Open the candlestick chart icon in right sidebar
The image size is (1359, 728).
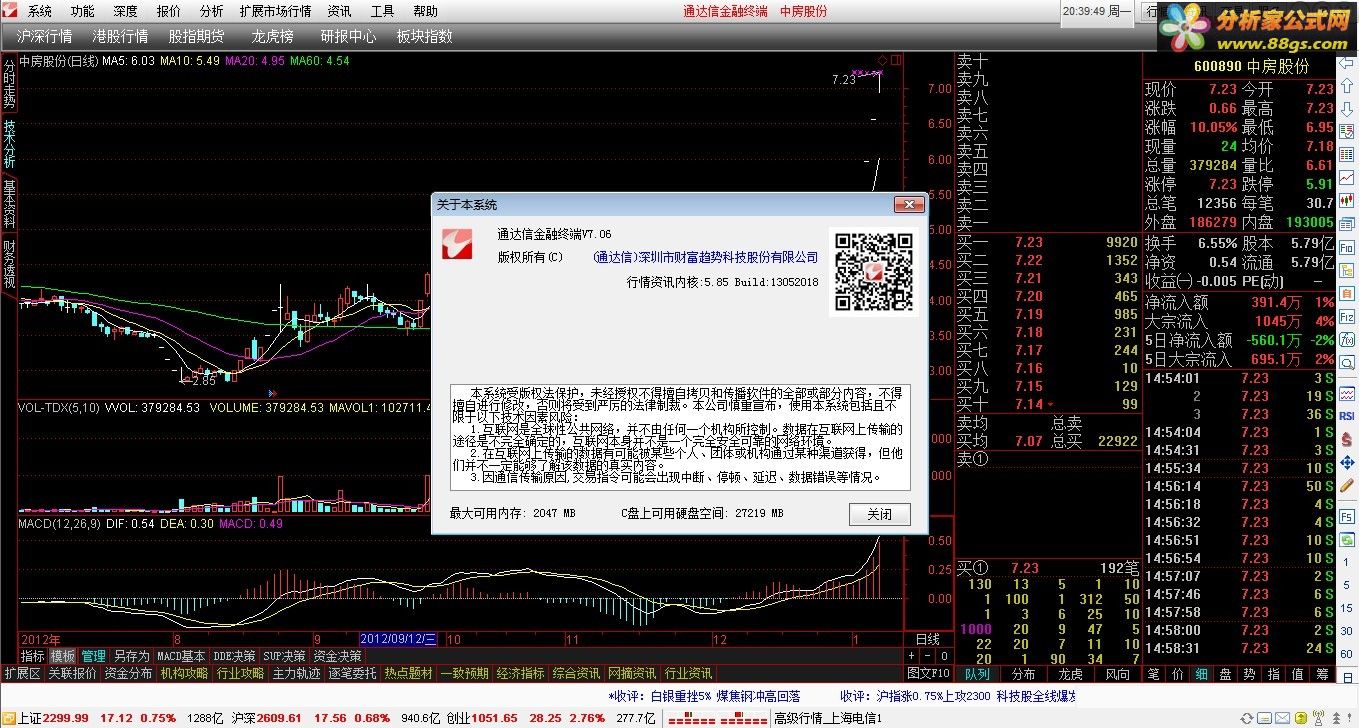[x=1346, y=201]
